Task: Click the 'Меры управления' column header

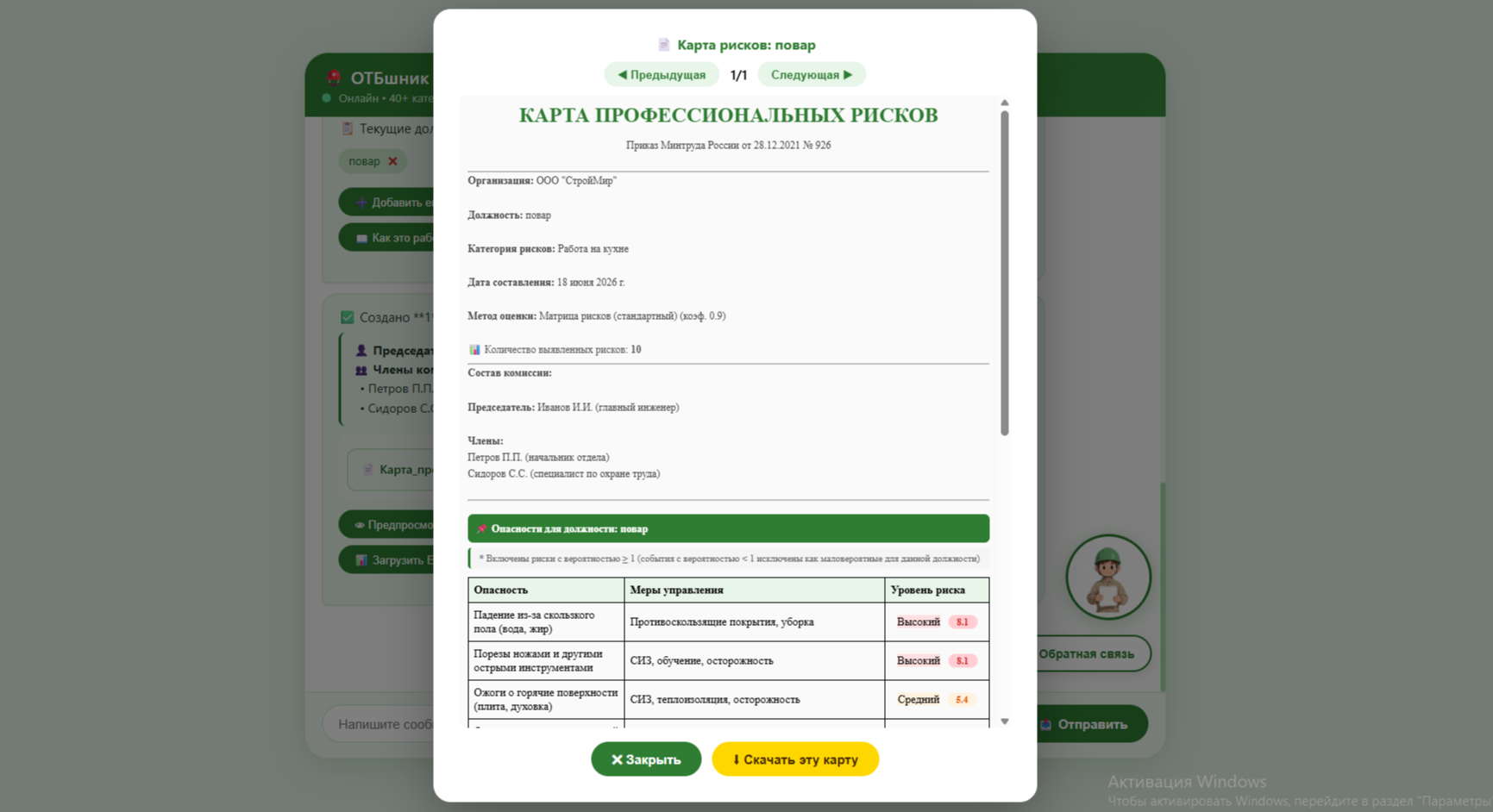Action: pyautogui.click(x=755, y=590)
